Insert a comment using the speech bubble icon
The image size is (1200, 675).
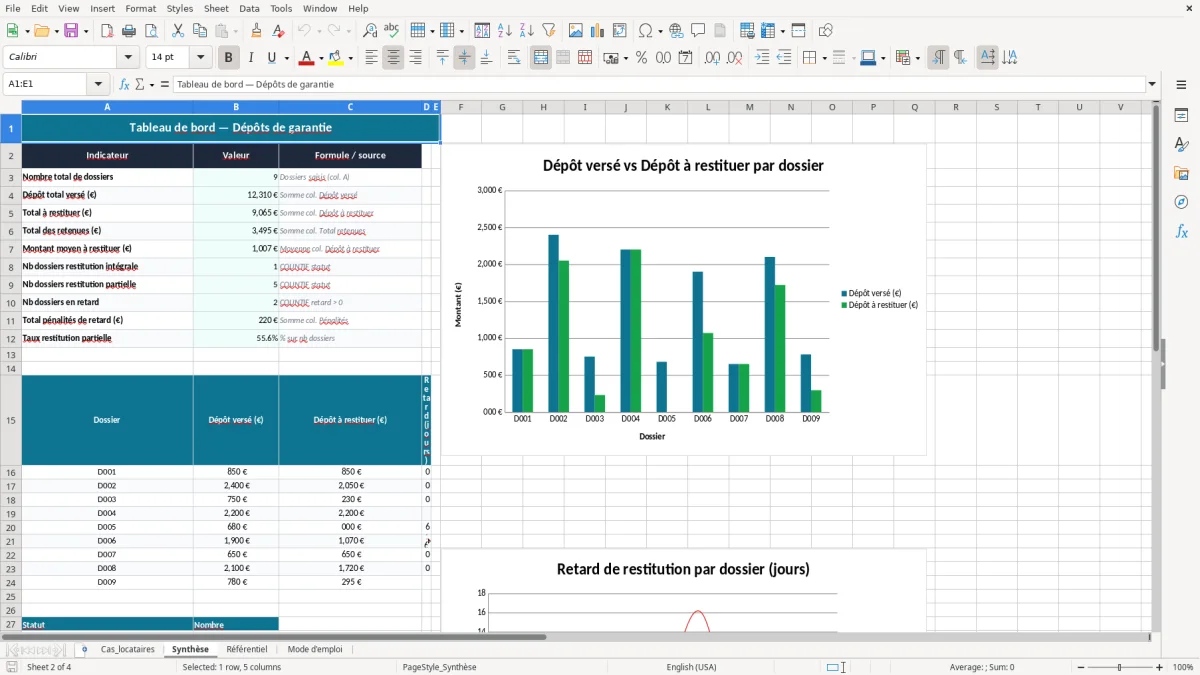[x=698, y=31]
